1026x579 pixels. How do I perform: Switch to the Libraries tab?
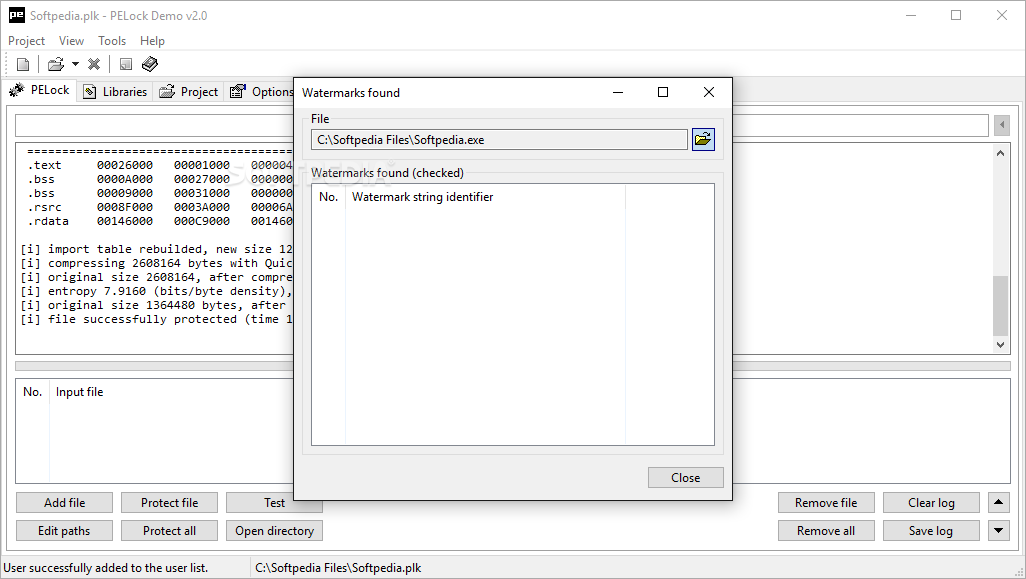point(115,92)
